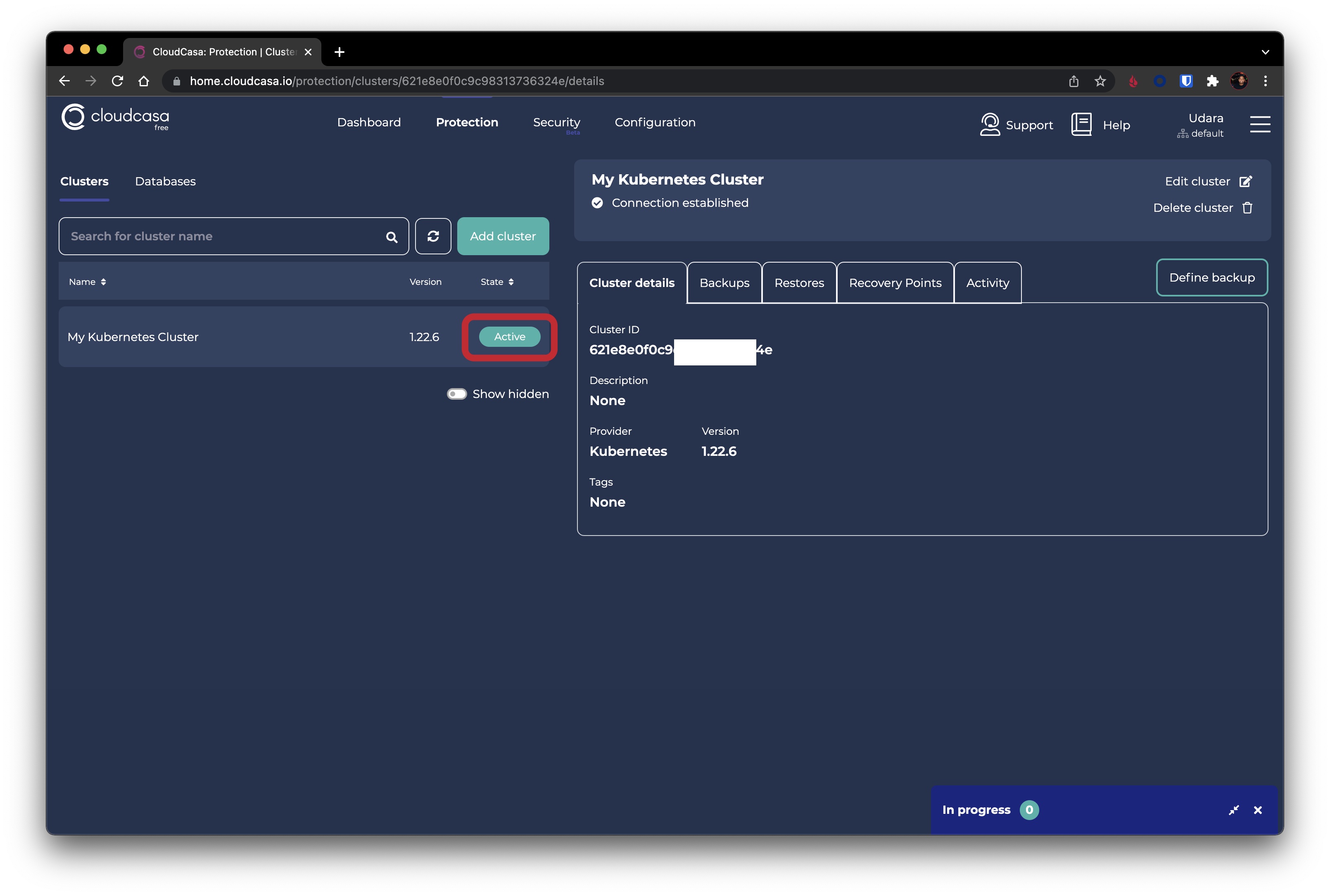Click the Version column header
This screenshot has height=896, width=1330.
[x=425, y=282]
